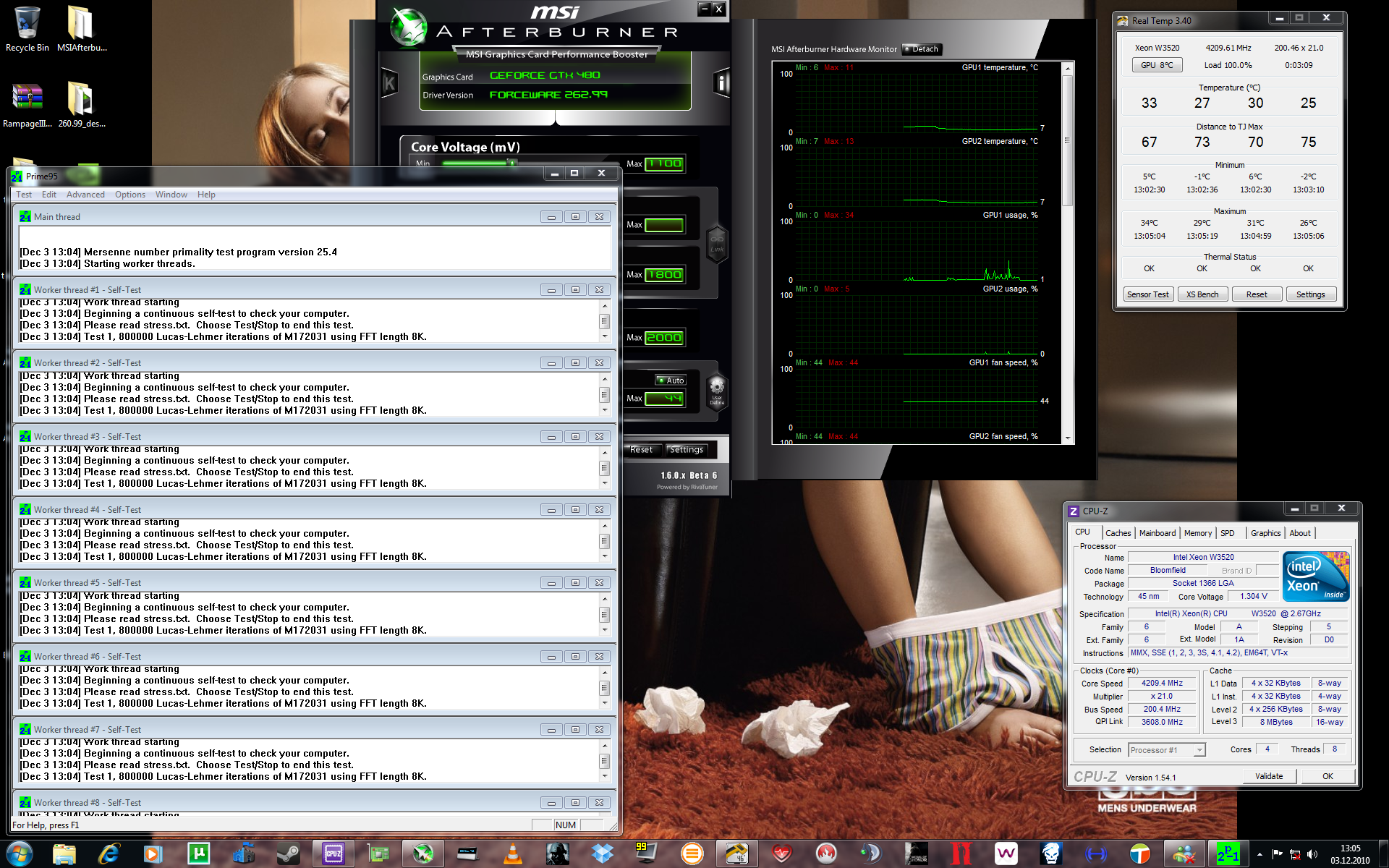Click OK button in CPU-Z

click(x=1328, y=776)
